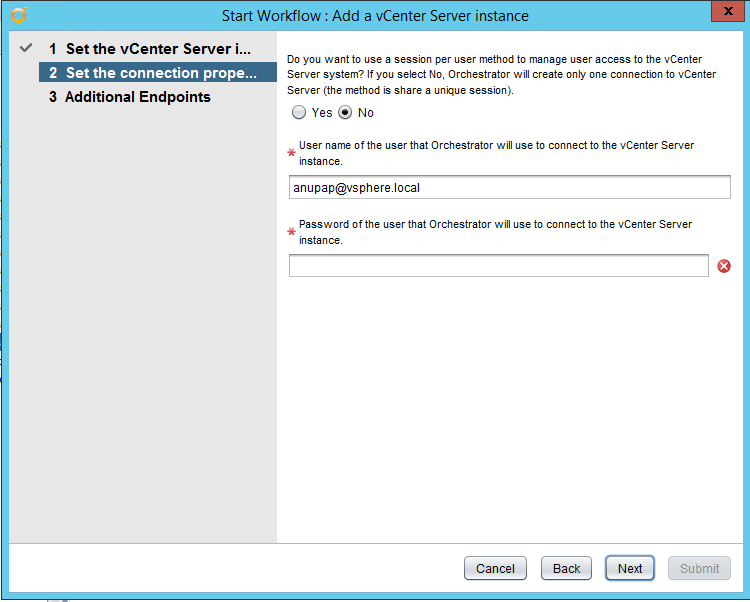Click the greyed-out Submit button
The image size is (750, 602).
(699, 568)
